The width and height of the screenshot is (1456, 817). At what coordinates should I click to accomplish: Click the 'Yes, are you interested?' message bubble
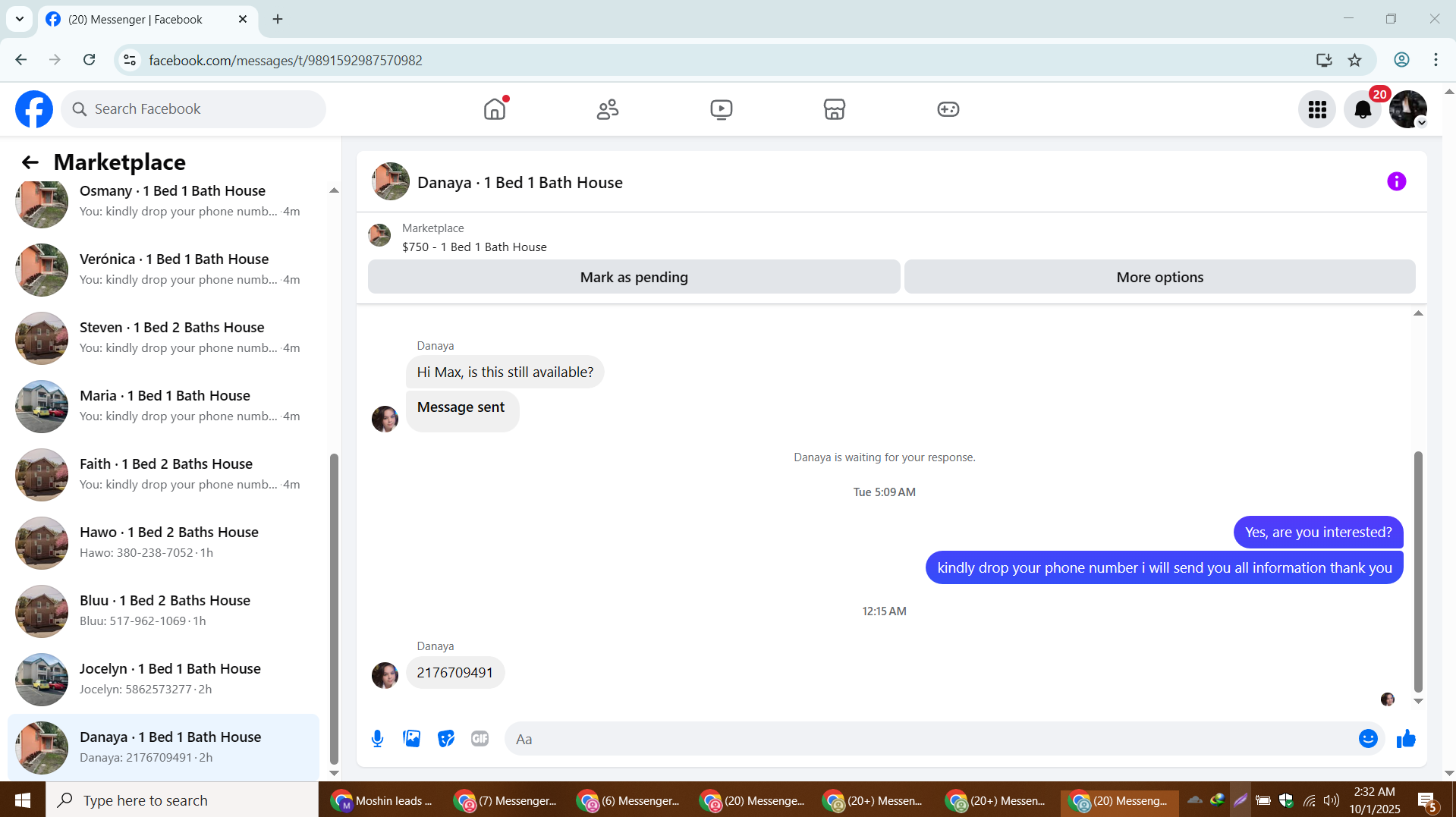pyautogui.click(x=1319, y=533)
